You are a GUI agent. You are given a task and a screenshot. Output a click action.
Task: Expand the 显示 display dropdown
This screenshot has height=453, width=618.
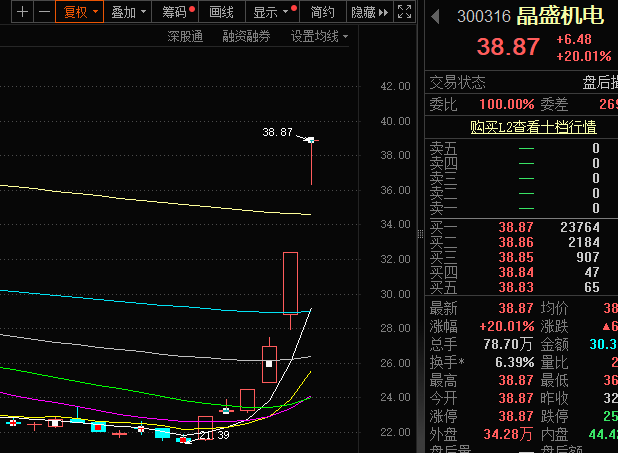point(272,12)
